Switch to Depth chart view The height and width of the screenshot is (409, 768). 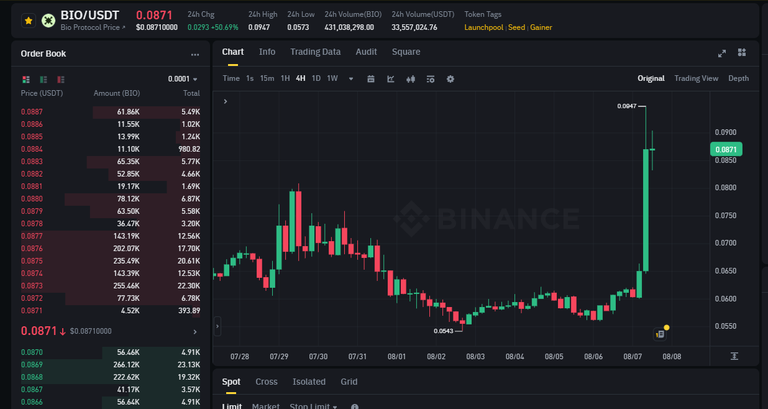click(739, 78)
